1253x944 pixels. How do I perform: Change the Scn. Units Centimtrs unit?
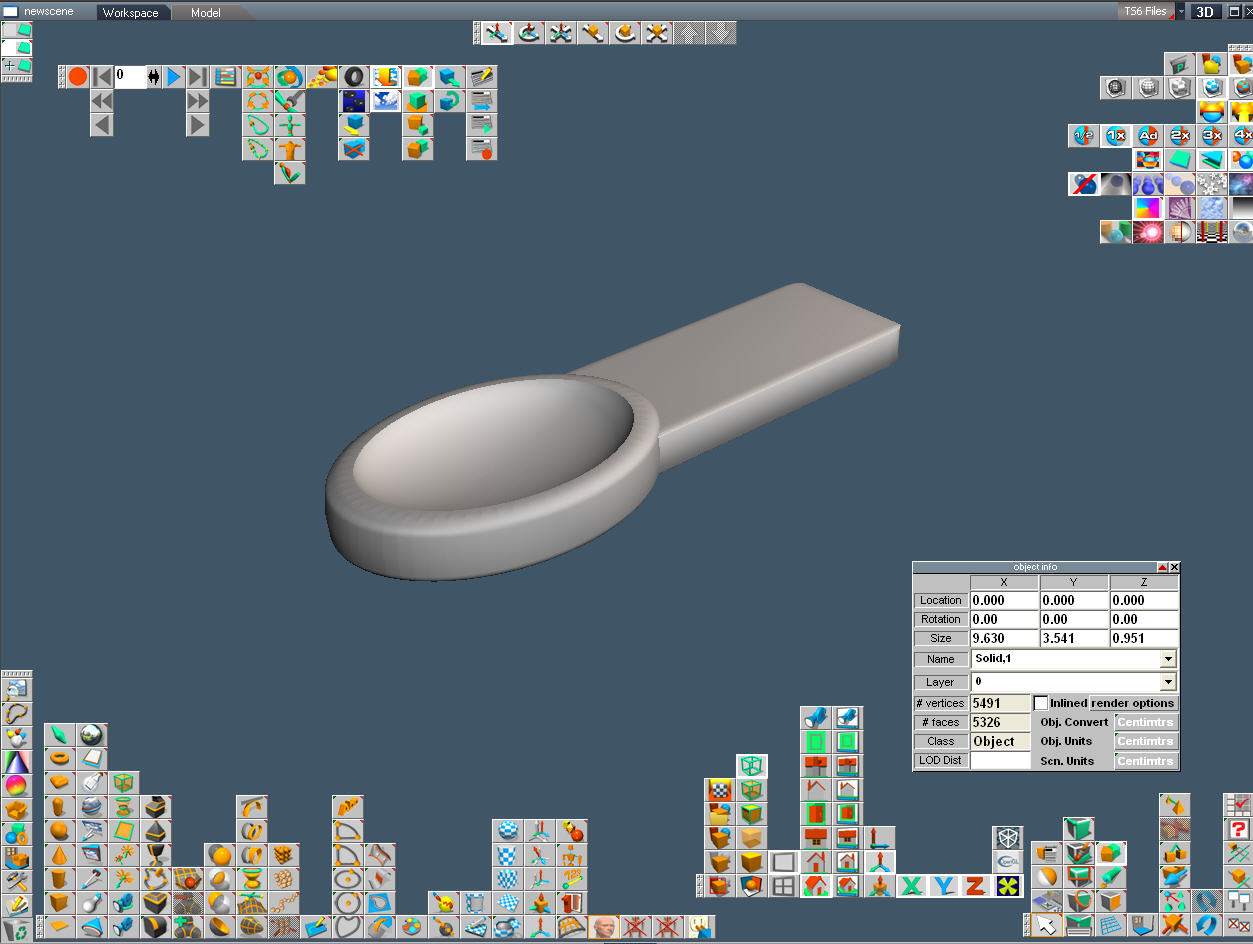[x=1145, y=761]
